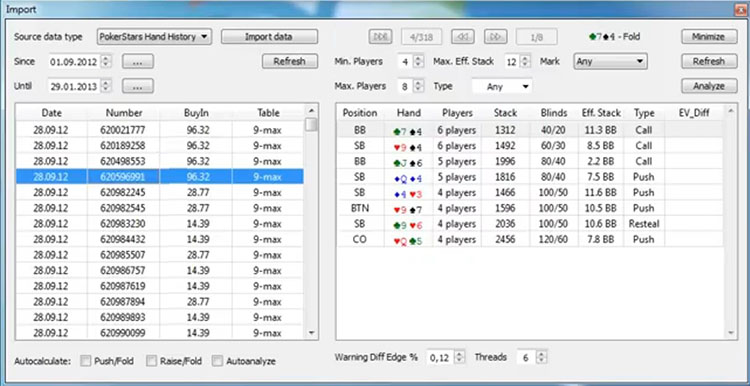Click the Analyze button
750x386 pixels.
click(x=709, y=86)
